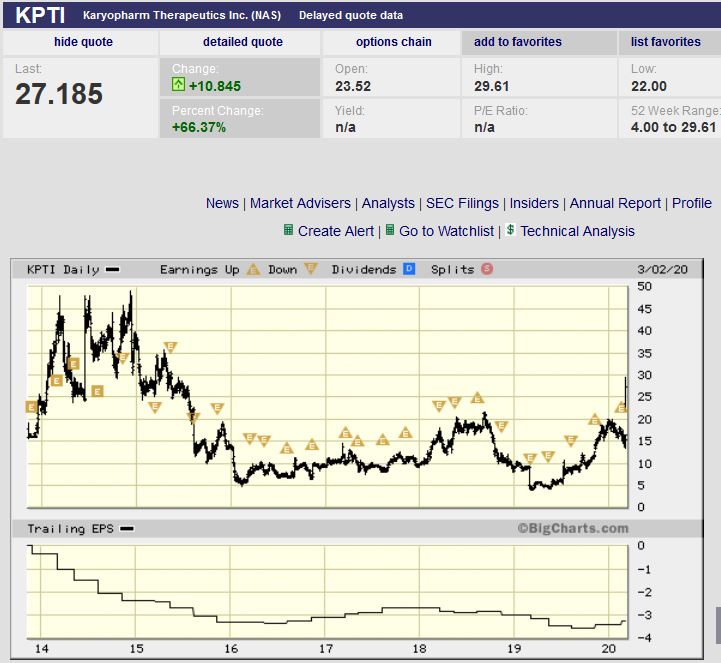Open the Analysts link

pos(388,203)
